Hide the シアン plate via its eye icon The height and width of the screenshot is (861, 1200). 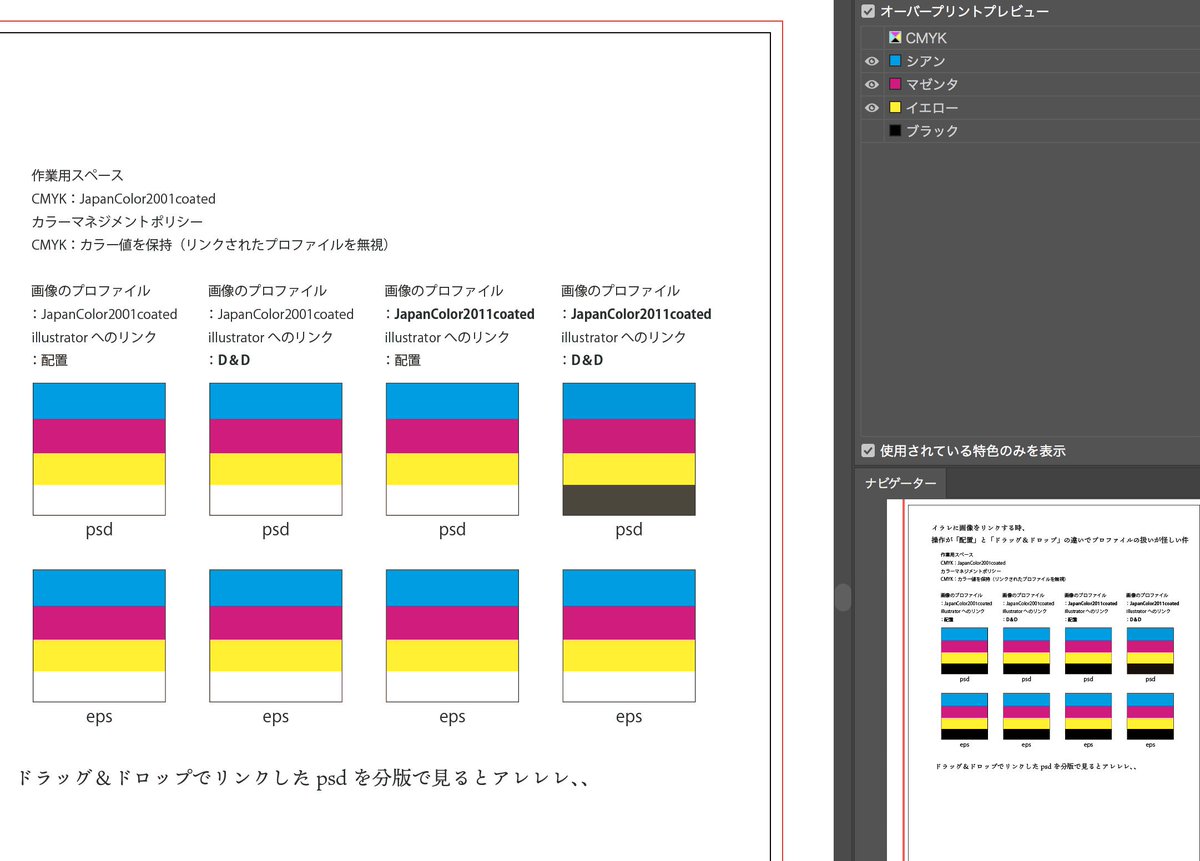point(872,61)
